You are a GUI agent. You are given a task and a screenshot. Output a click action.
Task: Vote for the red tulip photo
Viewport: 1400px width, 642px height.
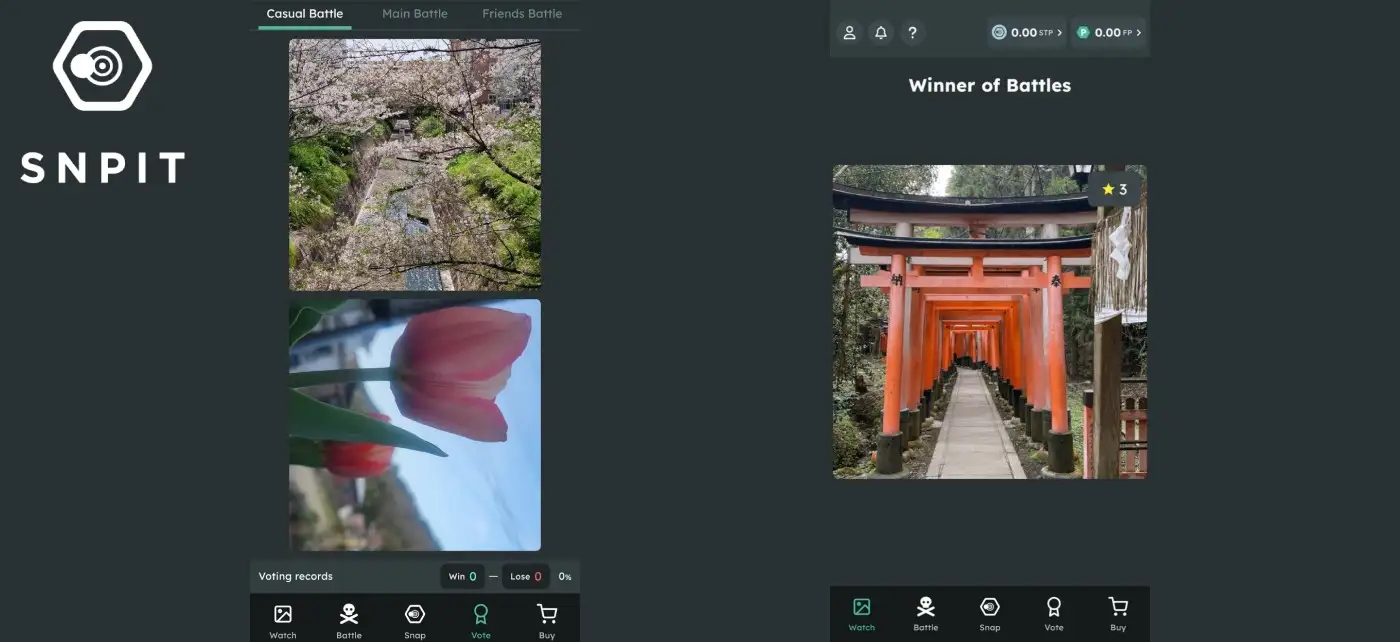point(415,425)
